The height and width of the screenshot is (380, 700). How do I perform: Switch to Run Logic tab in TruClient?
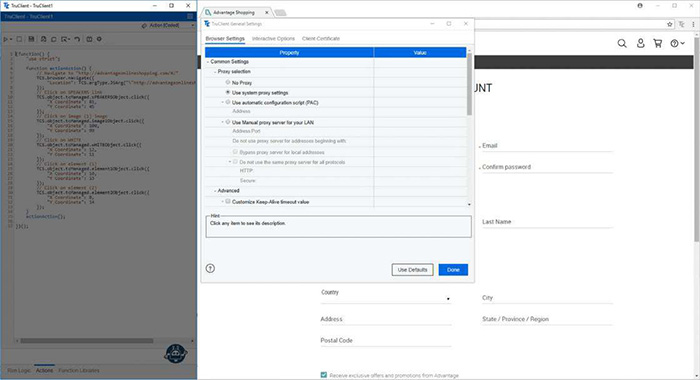click(19, 370)
